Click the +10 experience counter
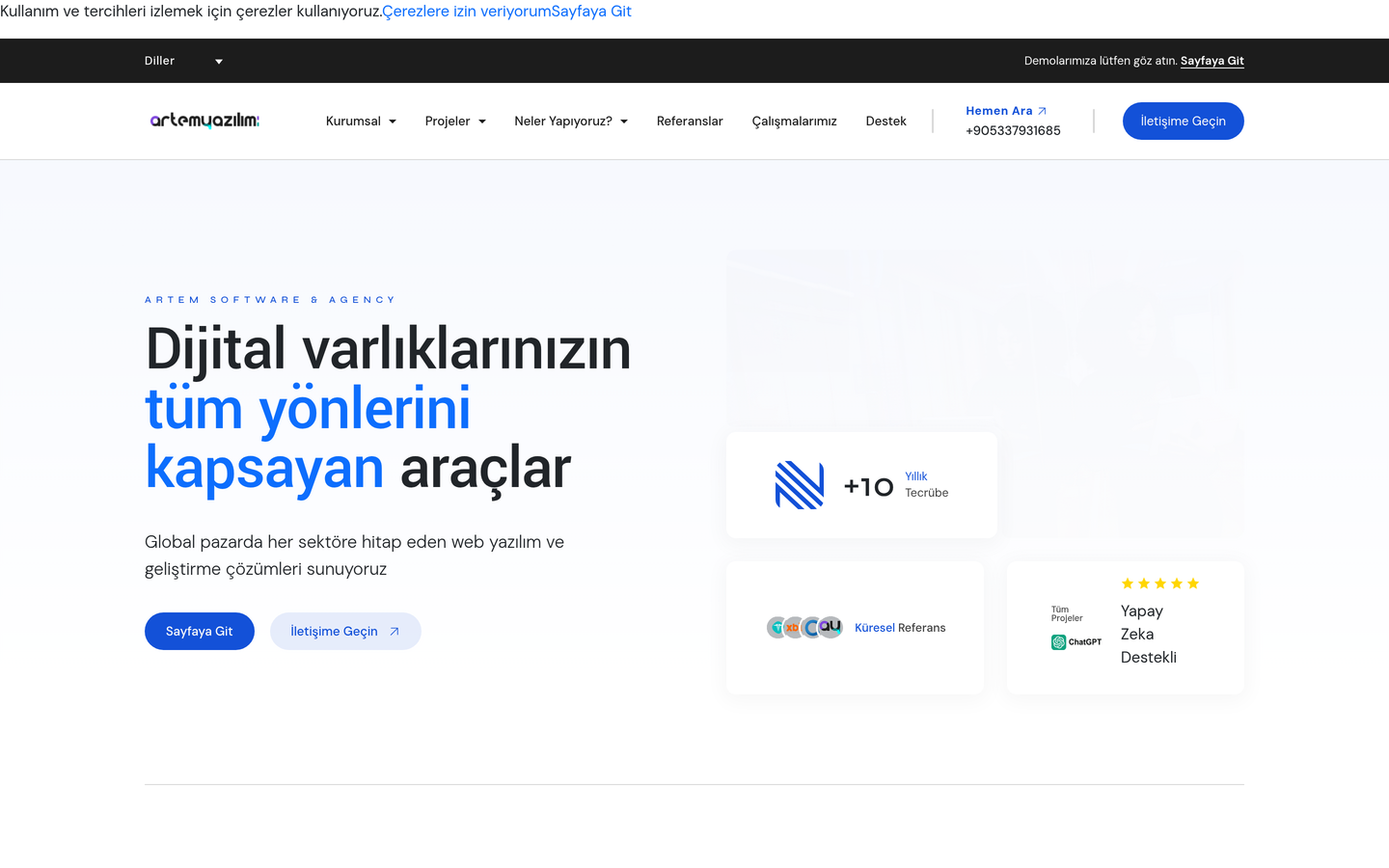Image resolution: width=1389 pixels, height=868 pixels. 868,487
